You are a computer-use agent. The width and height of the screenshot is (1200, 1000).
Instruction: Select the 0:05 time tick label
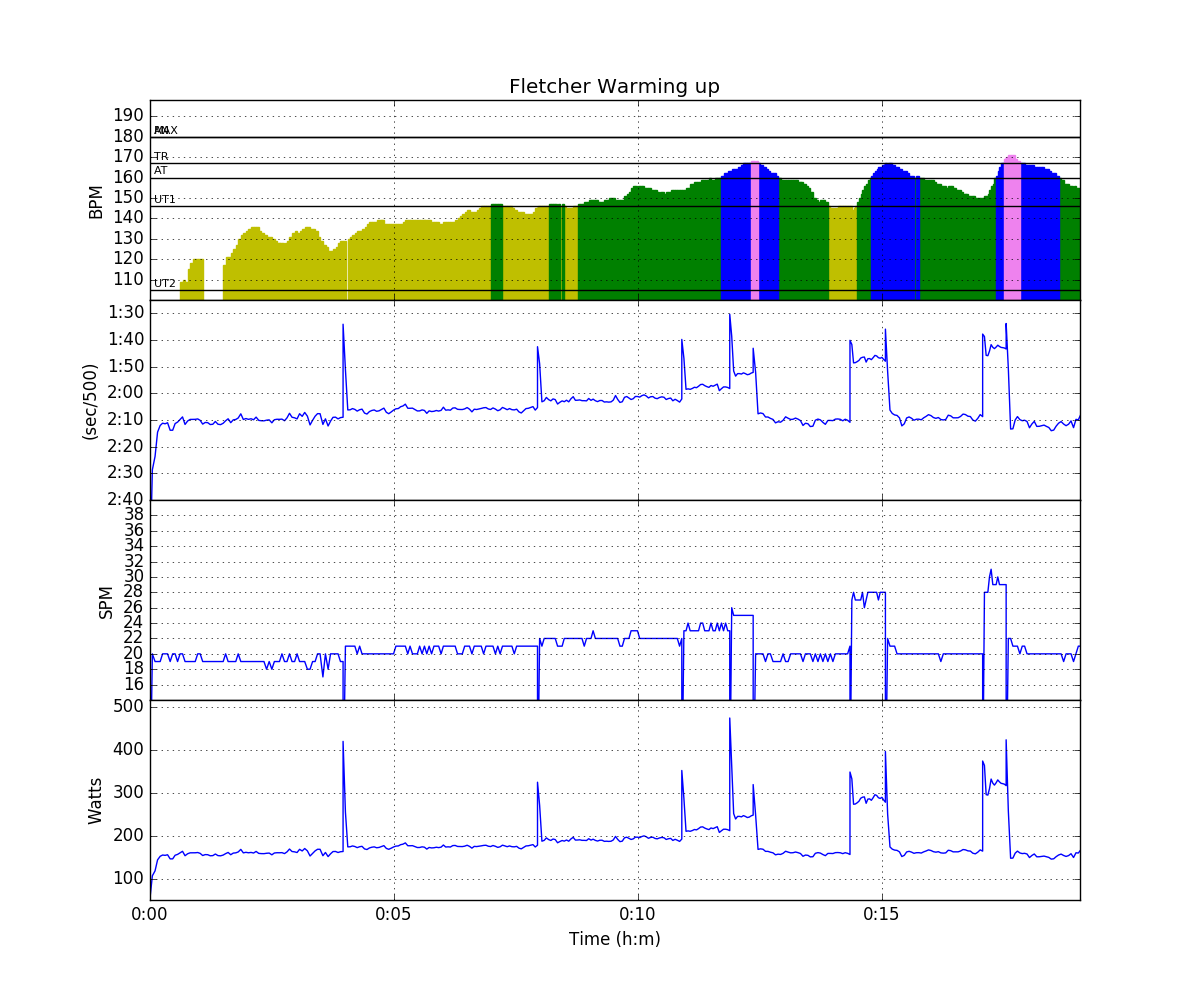click(x=394, y=914)
